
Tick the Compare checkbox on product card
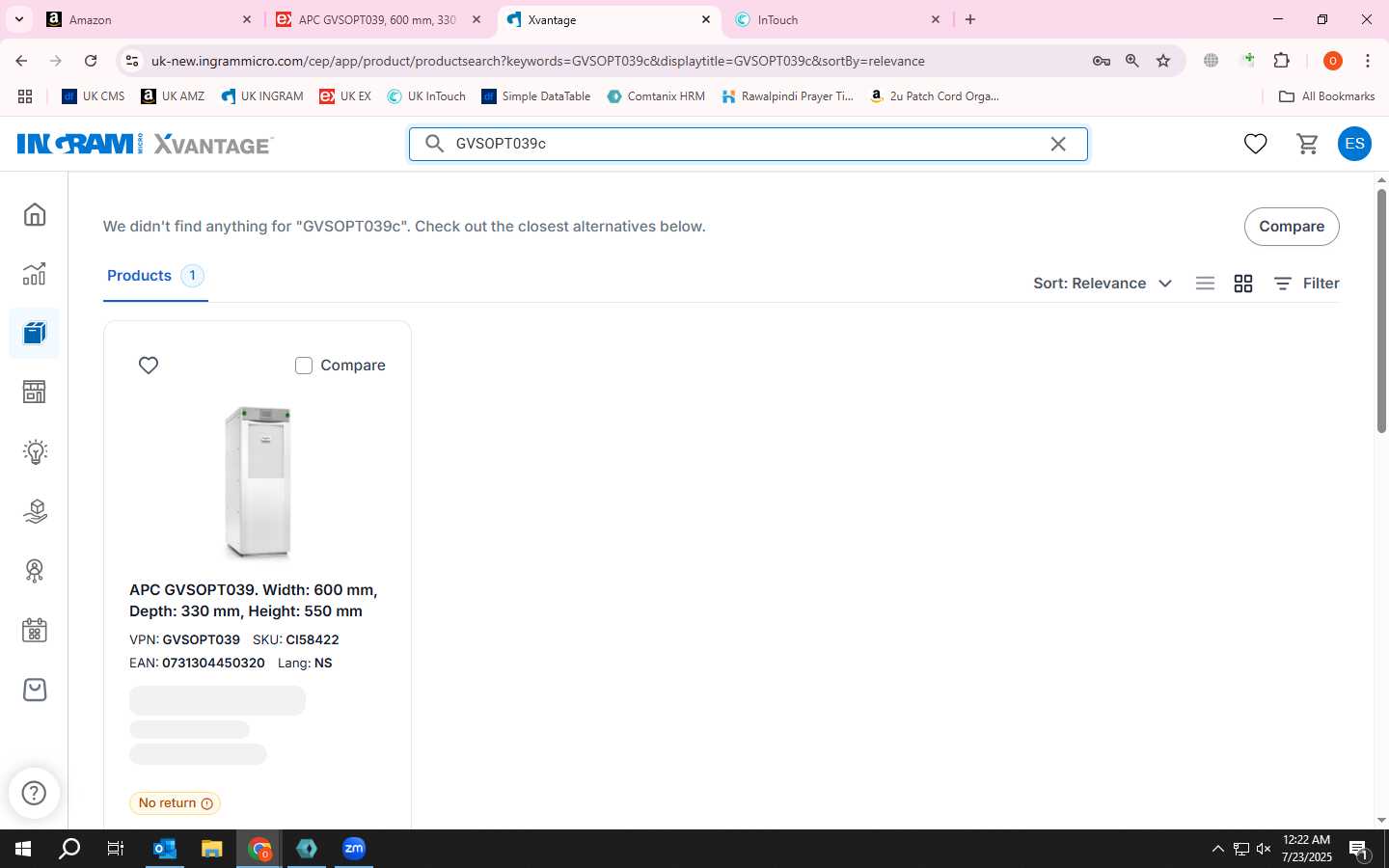point(304,366)
